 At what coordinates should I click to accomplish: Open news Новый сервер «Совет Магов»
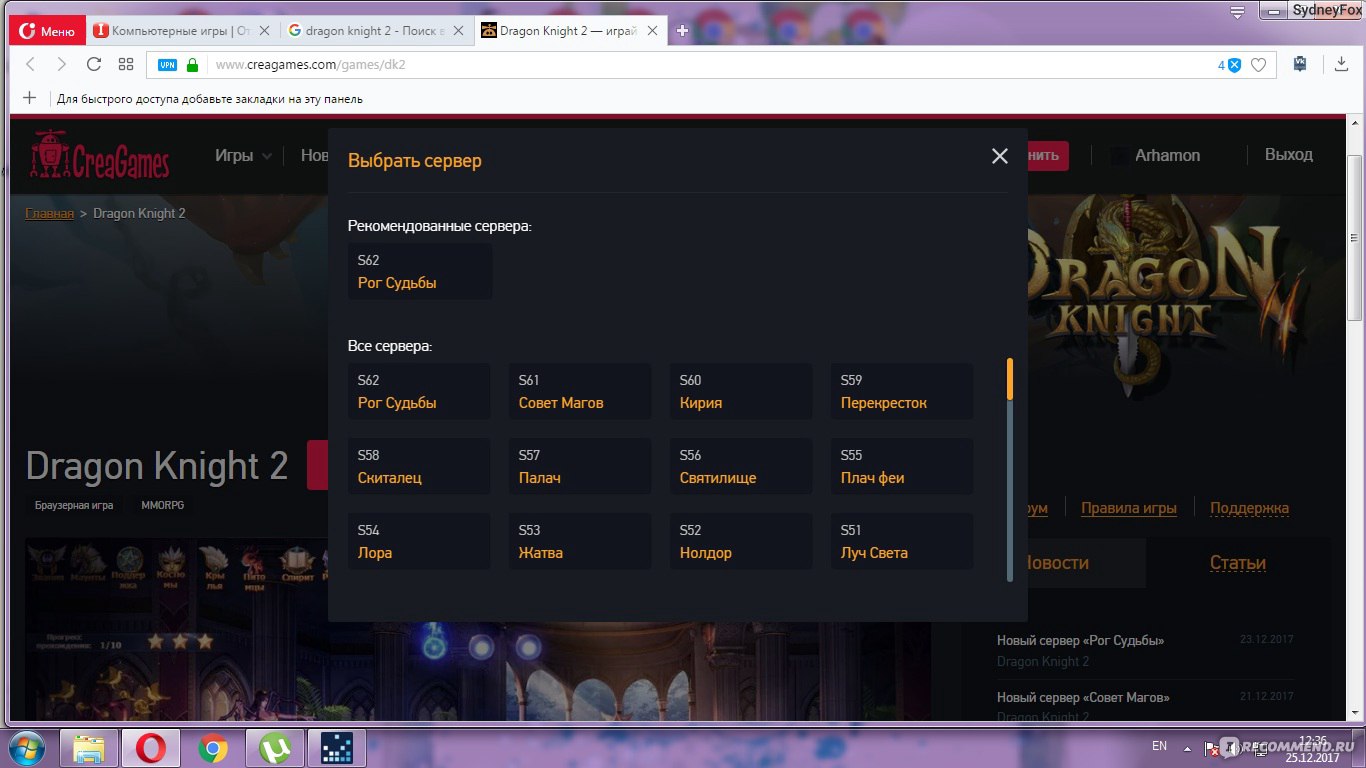click(x=1083, y=697)
